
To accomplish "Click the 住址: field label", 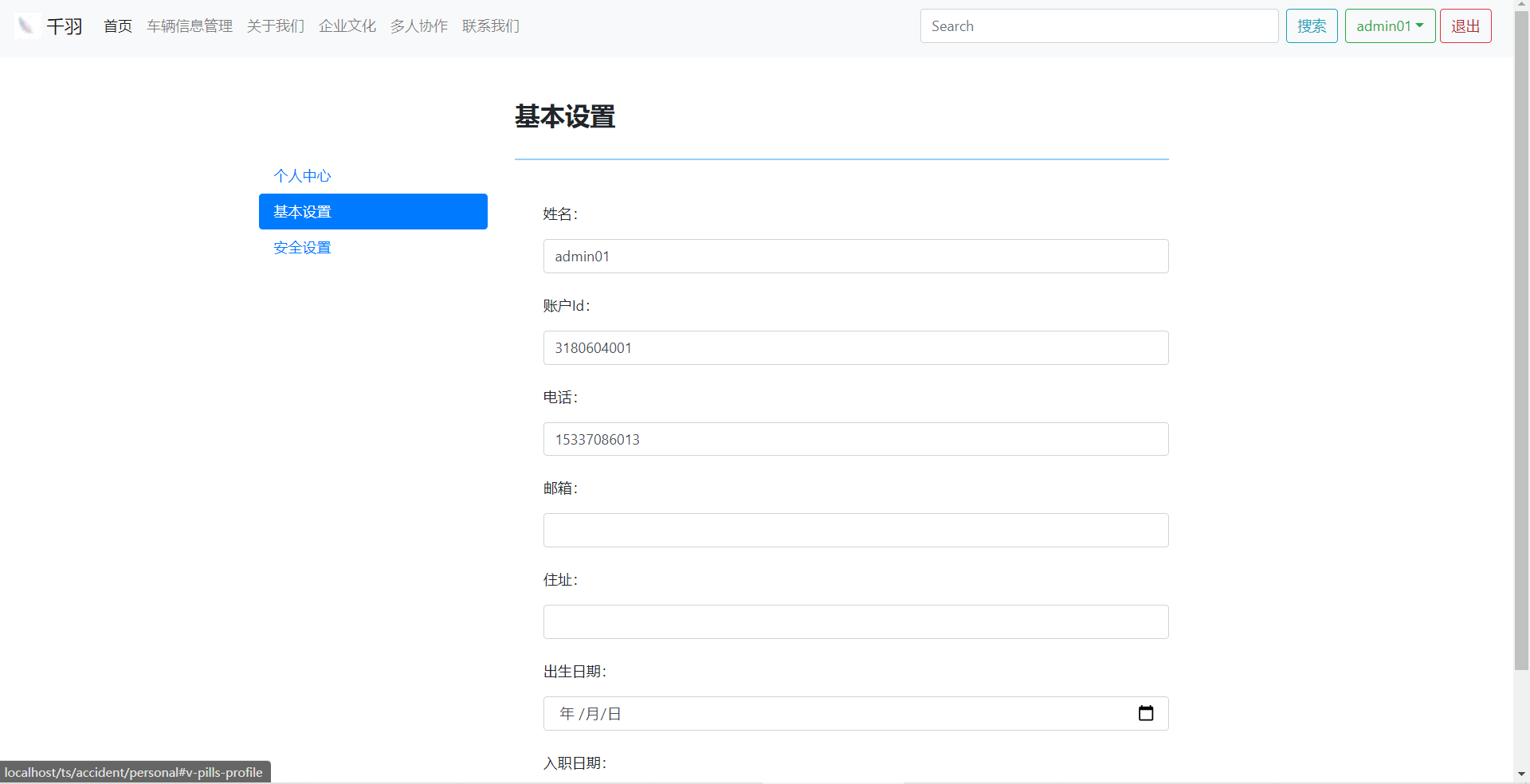I will click(x=560, y=579).
